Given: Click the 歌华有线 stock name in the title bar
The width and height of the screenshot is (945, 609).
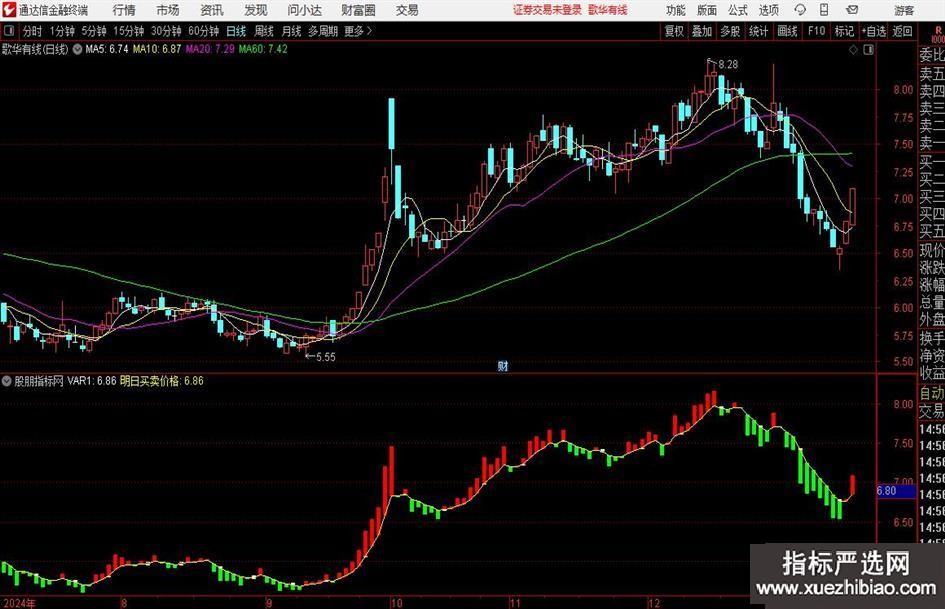Looking at the screenshot, I should tap(608, 10).
